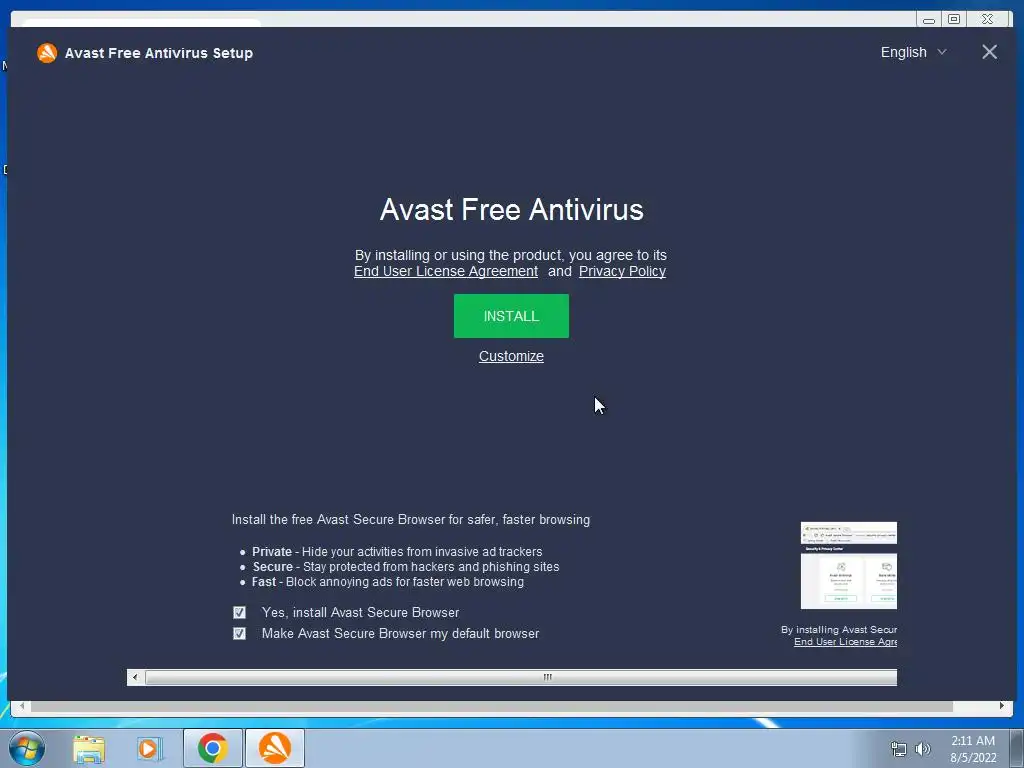
Task: Open the Privacy Policy link
Action: tap(622, 271)
